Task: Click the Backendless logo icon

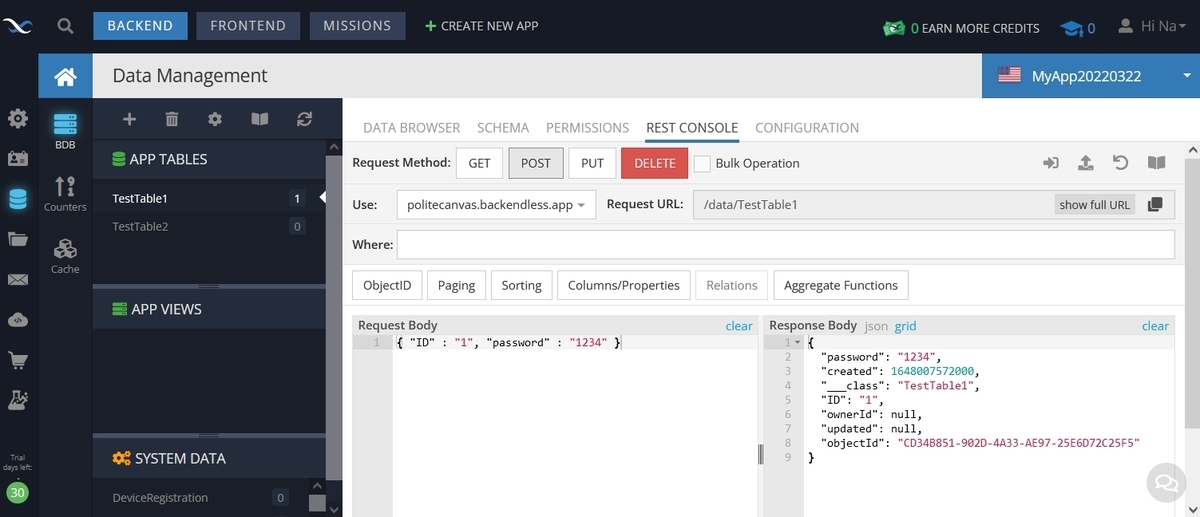Action: click(20, 26)
